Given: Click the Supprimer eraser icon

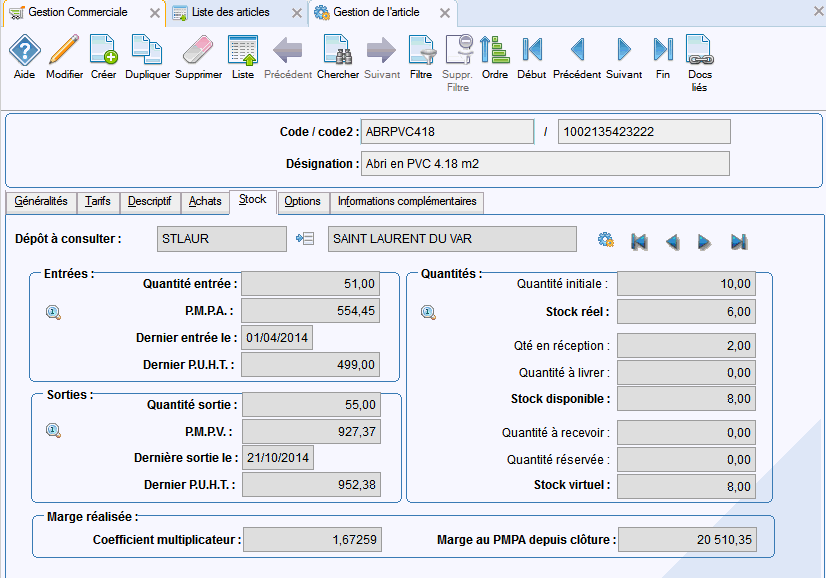Looking at the screenshot, I should (198, 50).
